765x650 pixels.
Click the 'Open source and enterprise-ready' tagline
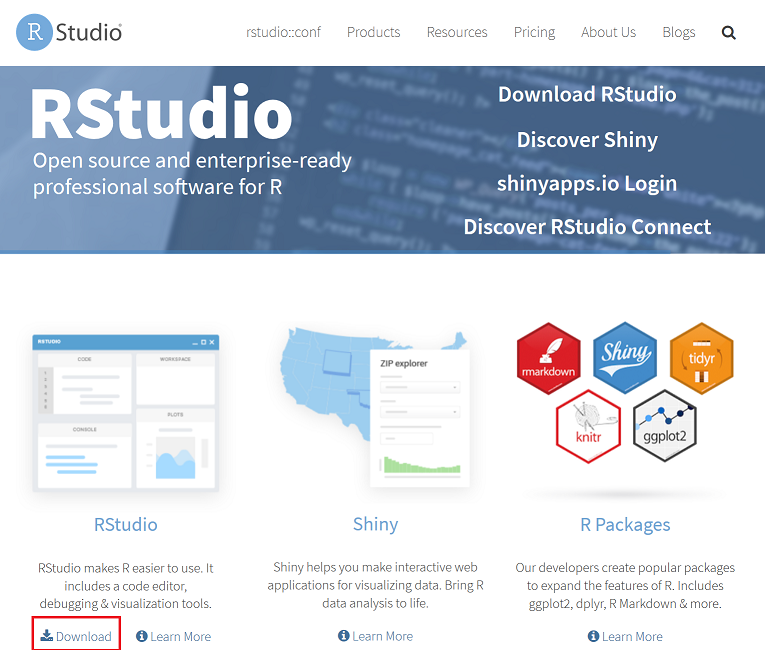coord(192,174)
